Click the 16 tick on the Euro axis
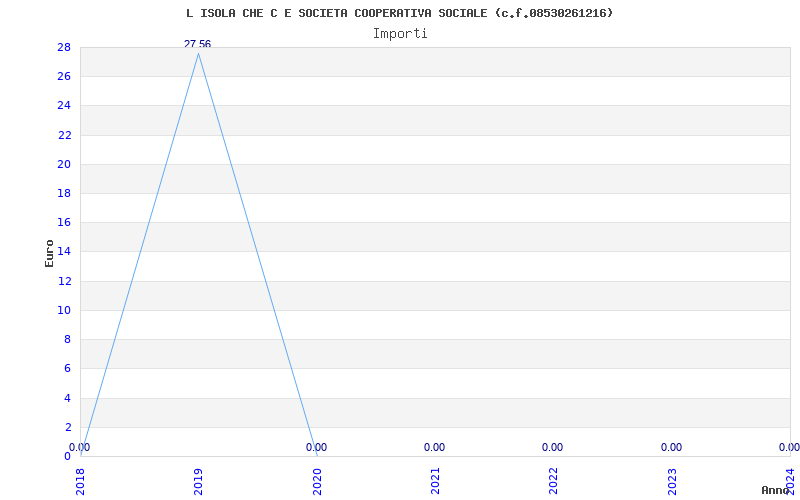 [64, 222]
